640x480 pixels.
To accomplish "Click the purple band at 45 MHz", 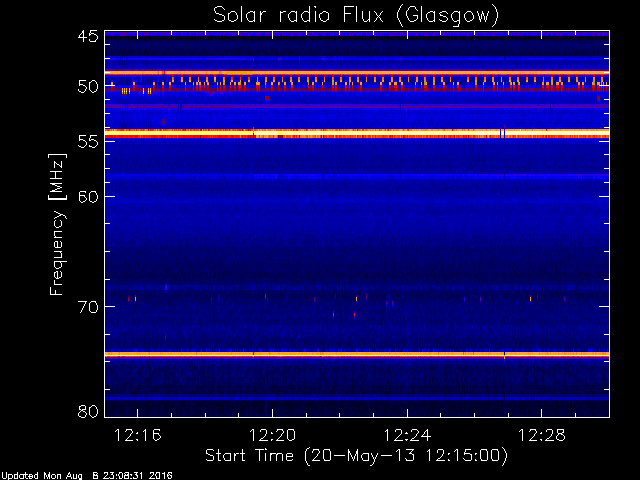I will tap(356, 34).
